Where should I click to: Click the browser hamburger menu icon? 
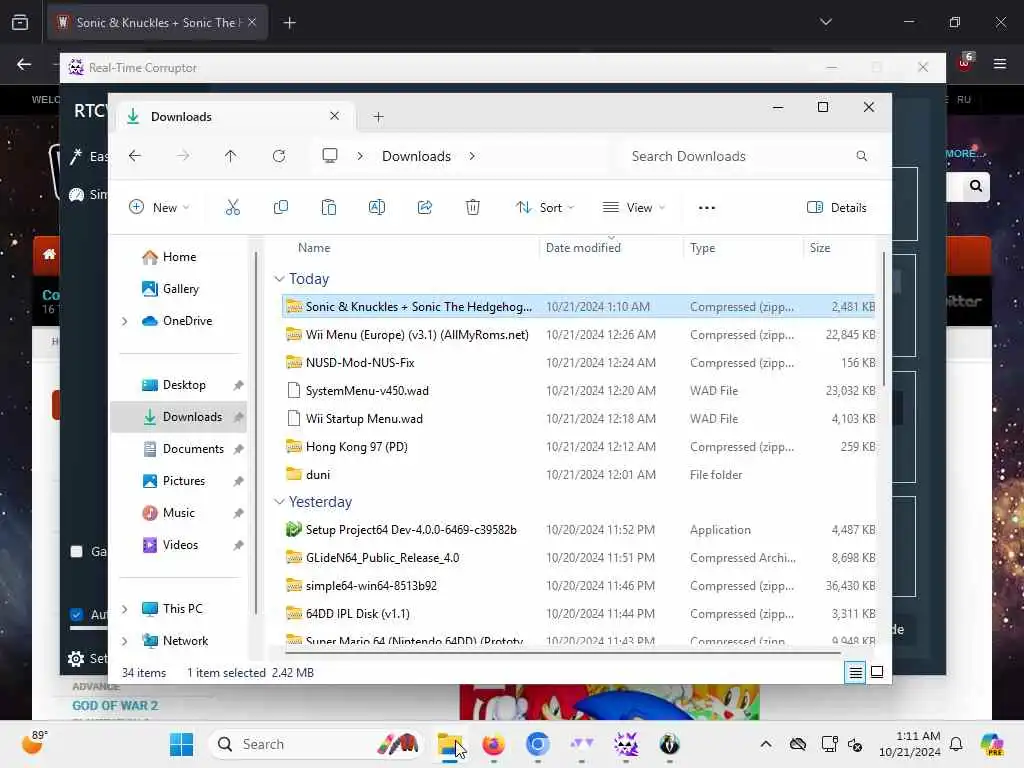(x=1000, y=64)
